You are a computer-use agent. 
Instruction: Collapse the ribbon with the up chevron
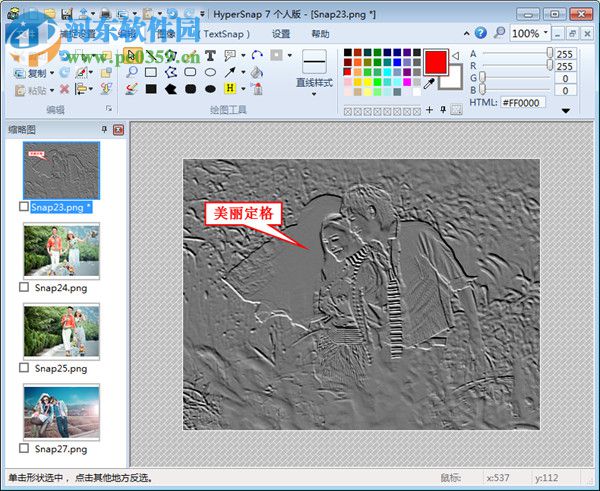[x=466, y=34]
